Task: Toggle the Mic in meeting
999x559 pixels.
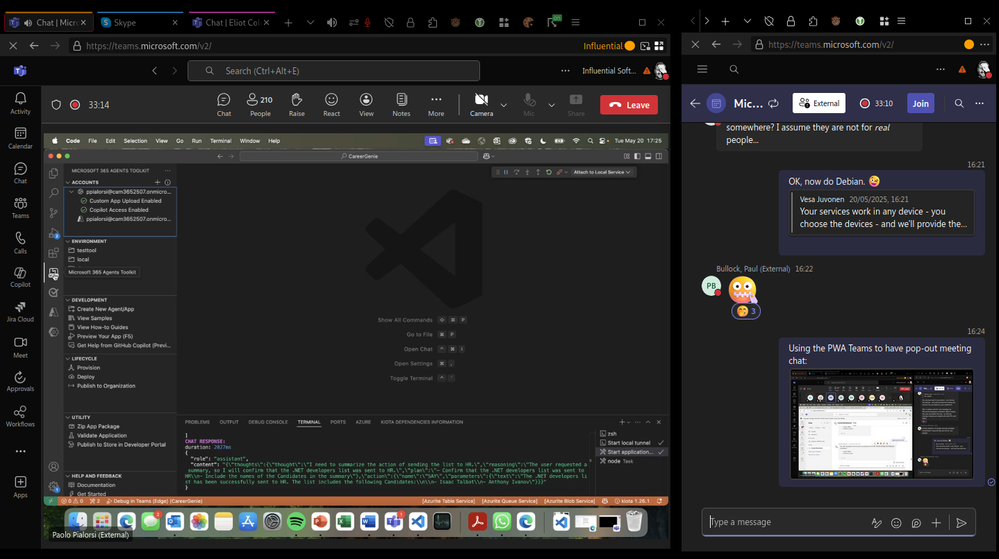Action: [529, 105]
